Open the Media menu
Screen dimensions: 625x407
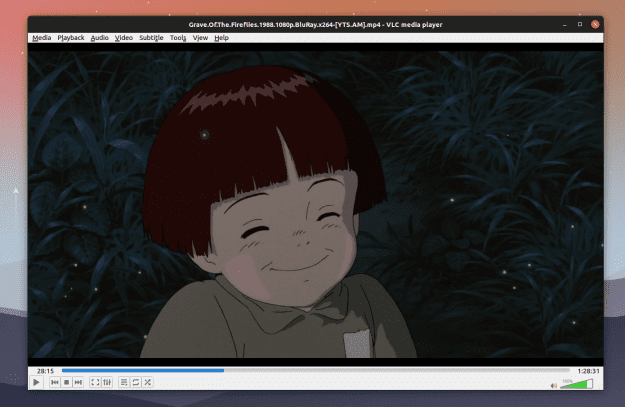coord(41,37)
